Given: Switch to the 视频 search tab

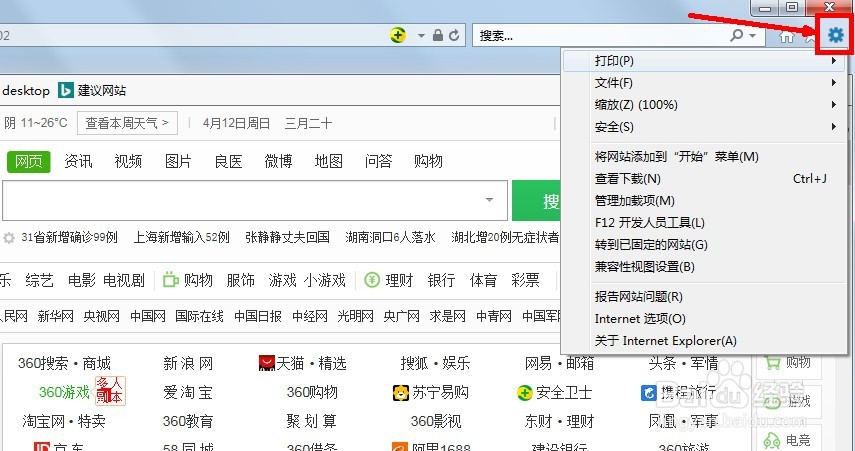Looking at the screenshot, I should click(128, 161).
